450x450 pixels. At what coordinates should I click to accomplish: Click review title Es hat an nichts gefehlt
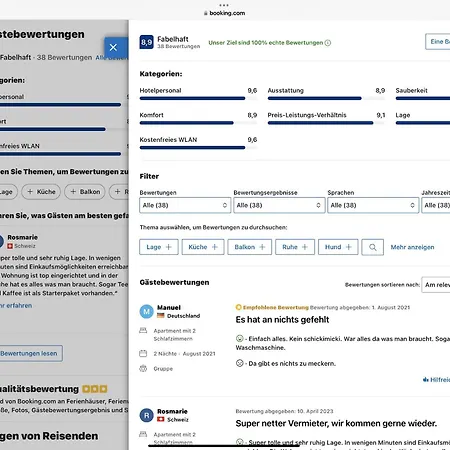[x=282, y=320]
